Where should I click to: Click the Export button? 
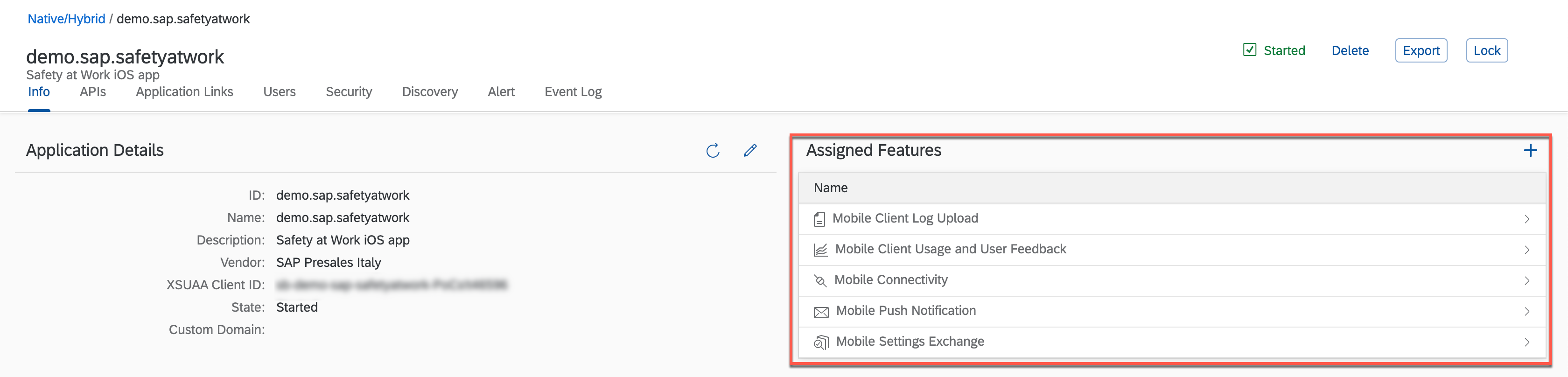[1421, 50]
